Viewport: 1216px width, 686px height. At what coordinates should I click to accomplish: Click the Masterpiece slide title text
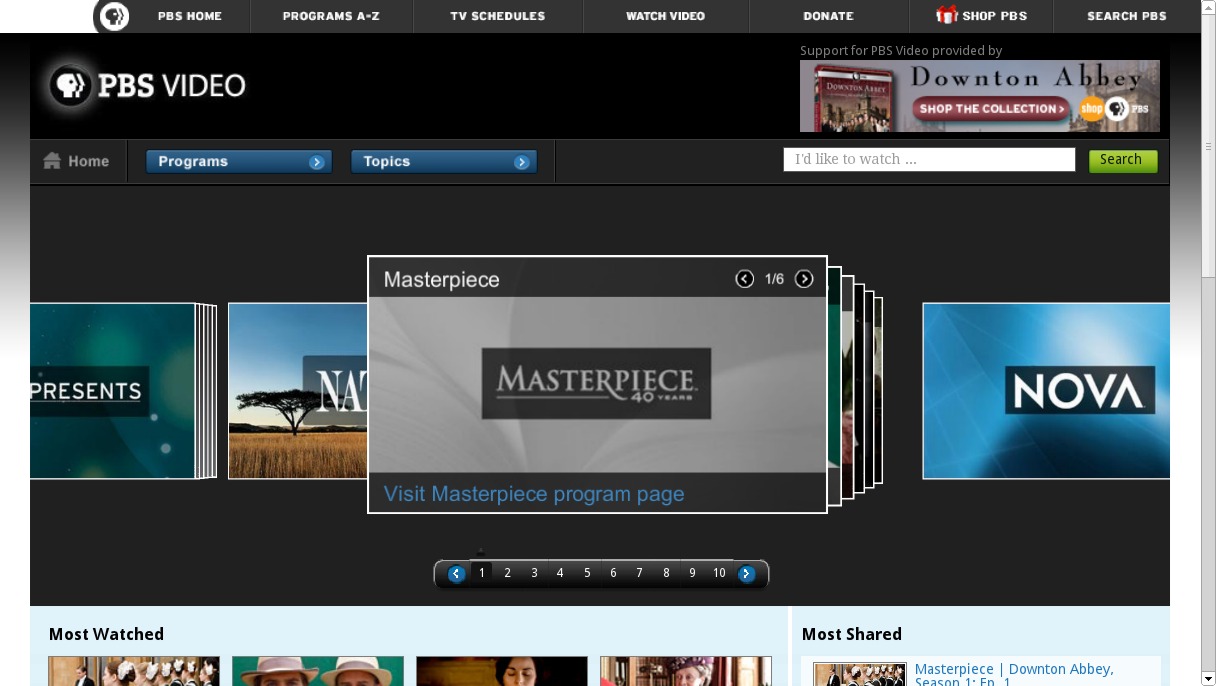pyautogui.click(x=441, y=280)
